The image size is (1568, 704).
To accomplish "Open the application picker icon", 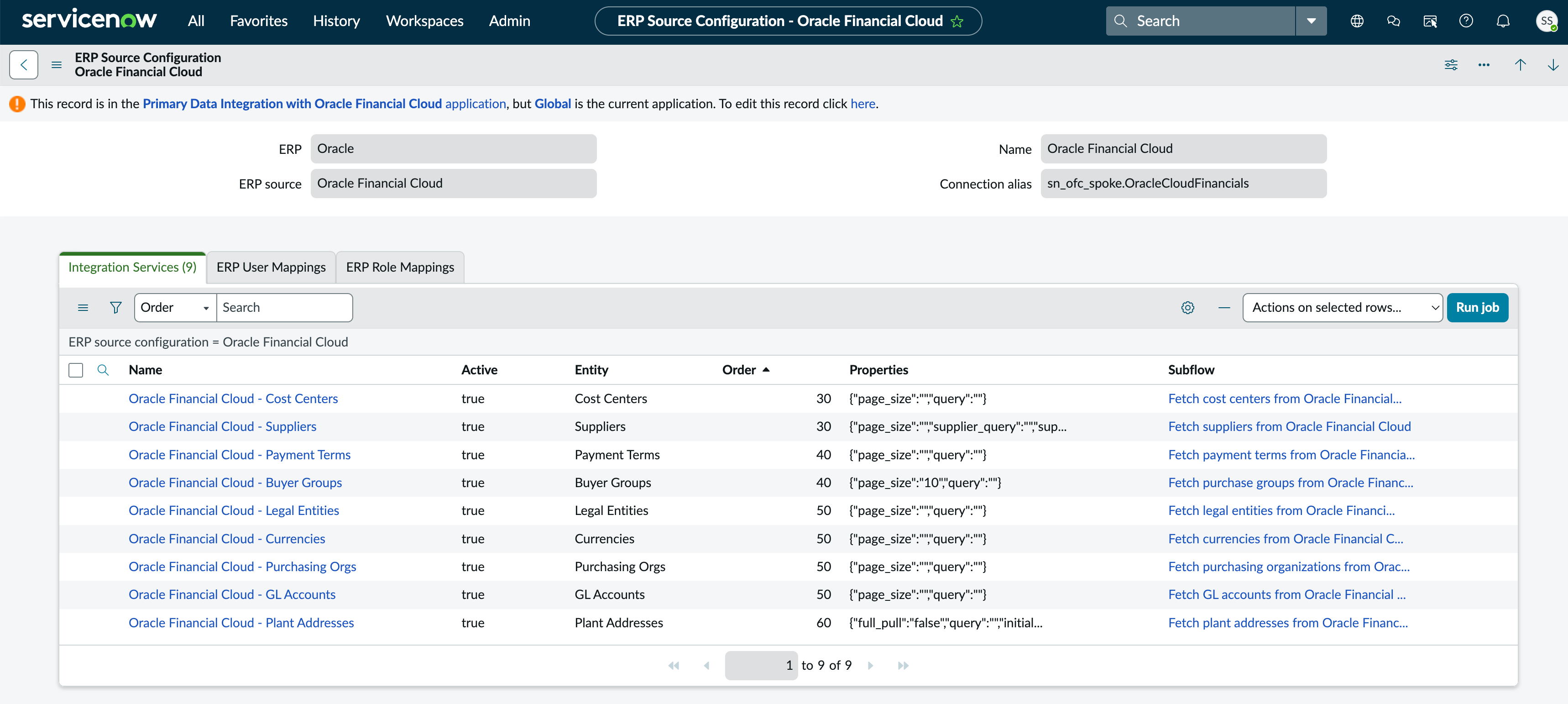I will click(1430, 21).
